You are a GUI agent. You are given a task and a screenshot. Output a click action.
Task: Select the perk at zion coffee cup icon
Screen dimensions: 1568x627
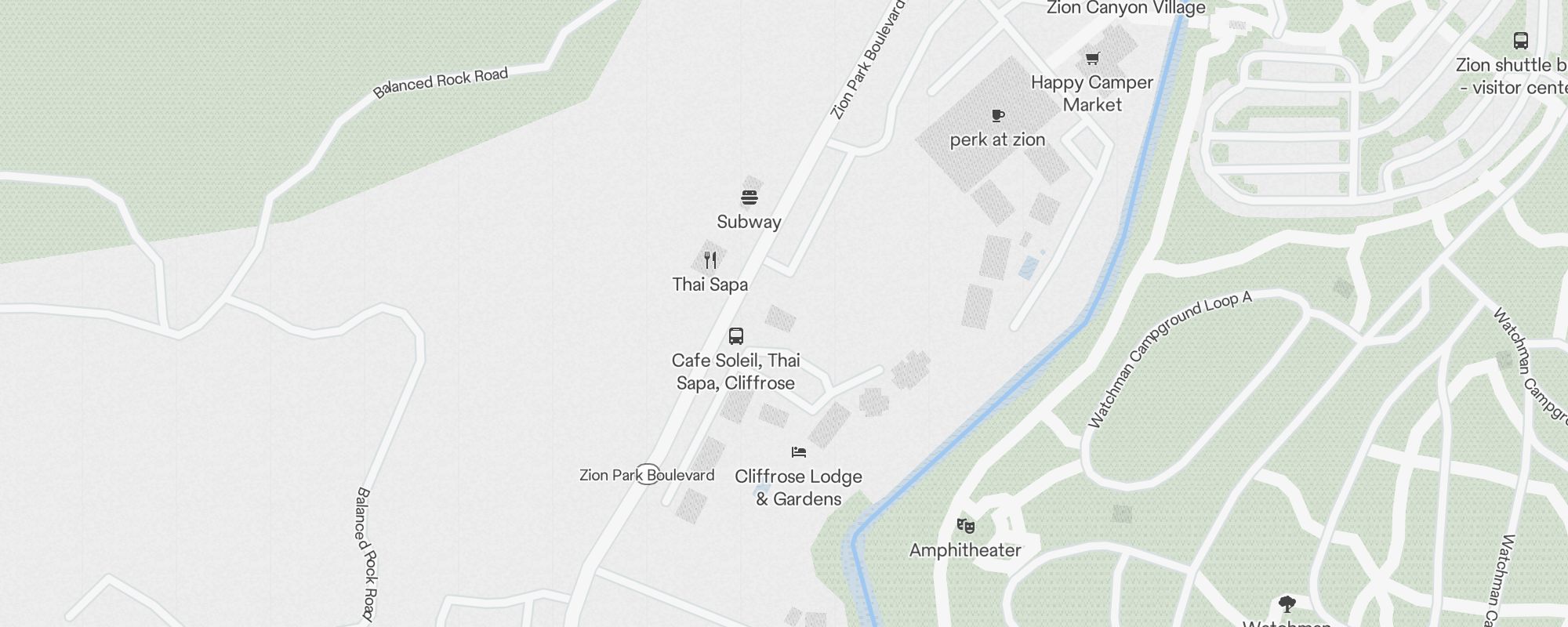(998, 116)
